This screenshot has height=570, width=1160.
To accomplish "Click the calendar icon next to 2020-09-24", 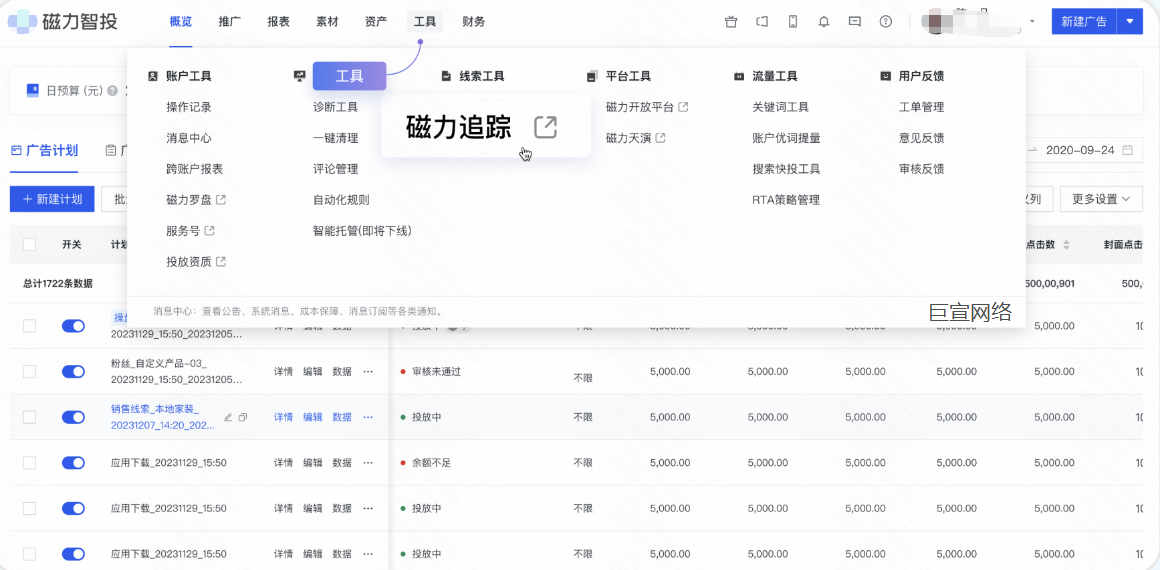I will pos(1127,150).
